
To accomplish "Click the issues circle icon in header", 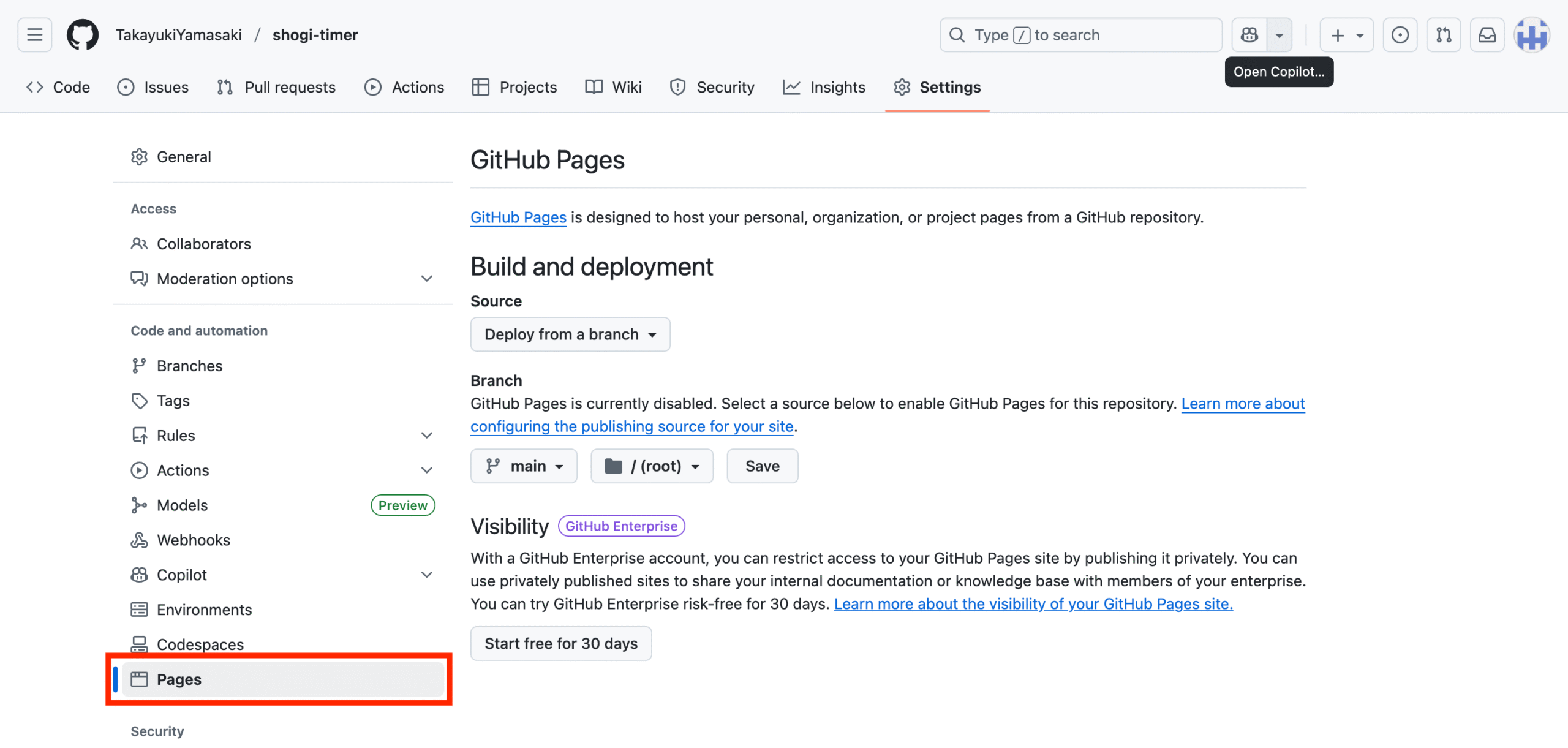I will 1400,35.
